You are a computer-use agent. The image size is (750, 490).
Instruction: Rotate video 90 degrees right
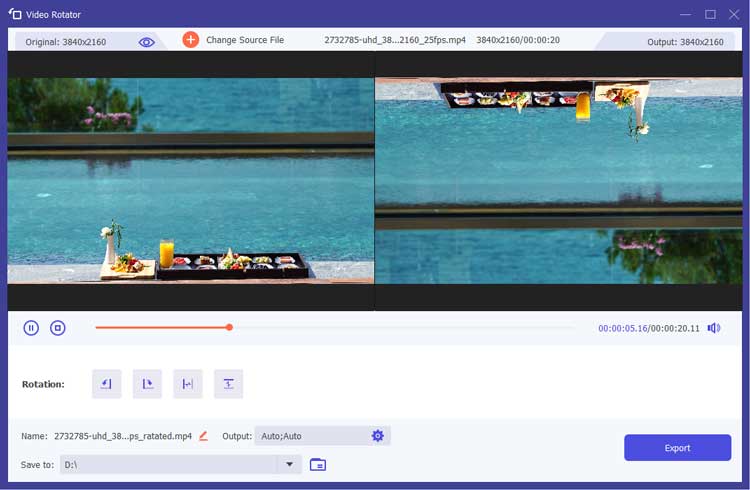[x=147, y=384]
